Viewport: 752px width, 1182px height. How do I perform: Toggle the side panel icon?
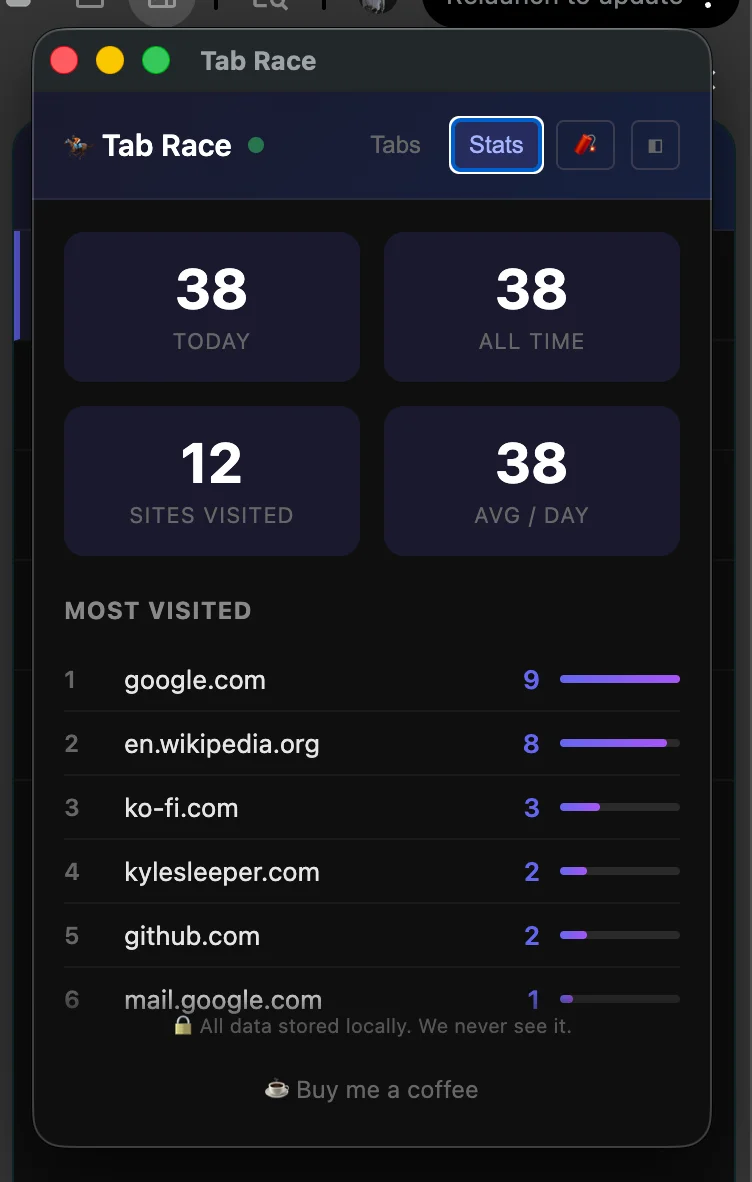coord(655,145)
